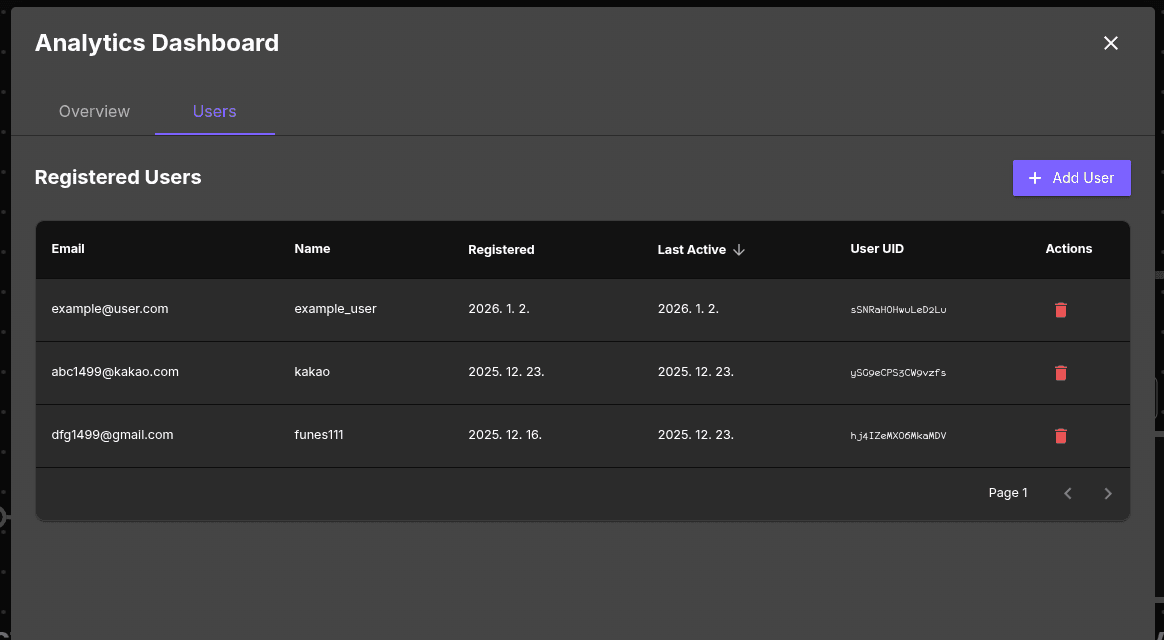This screenshot has height=640, width=1164.
Task: Switch to the Overview tab
Action: point(94,111)
